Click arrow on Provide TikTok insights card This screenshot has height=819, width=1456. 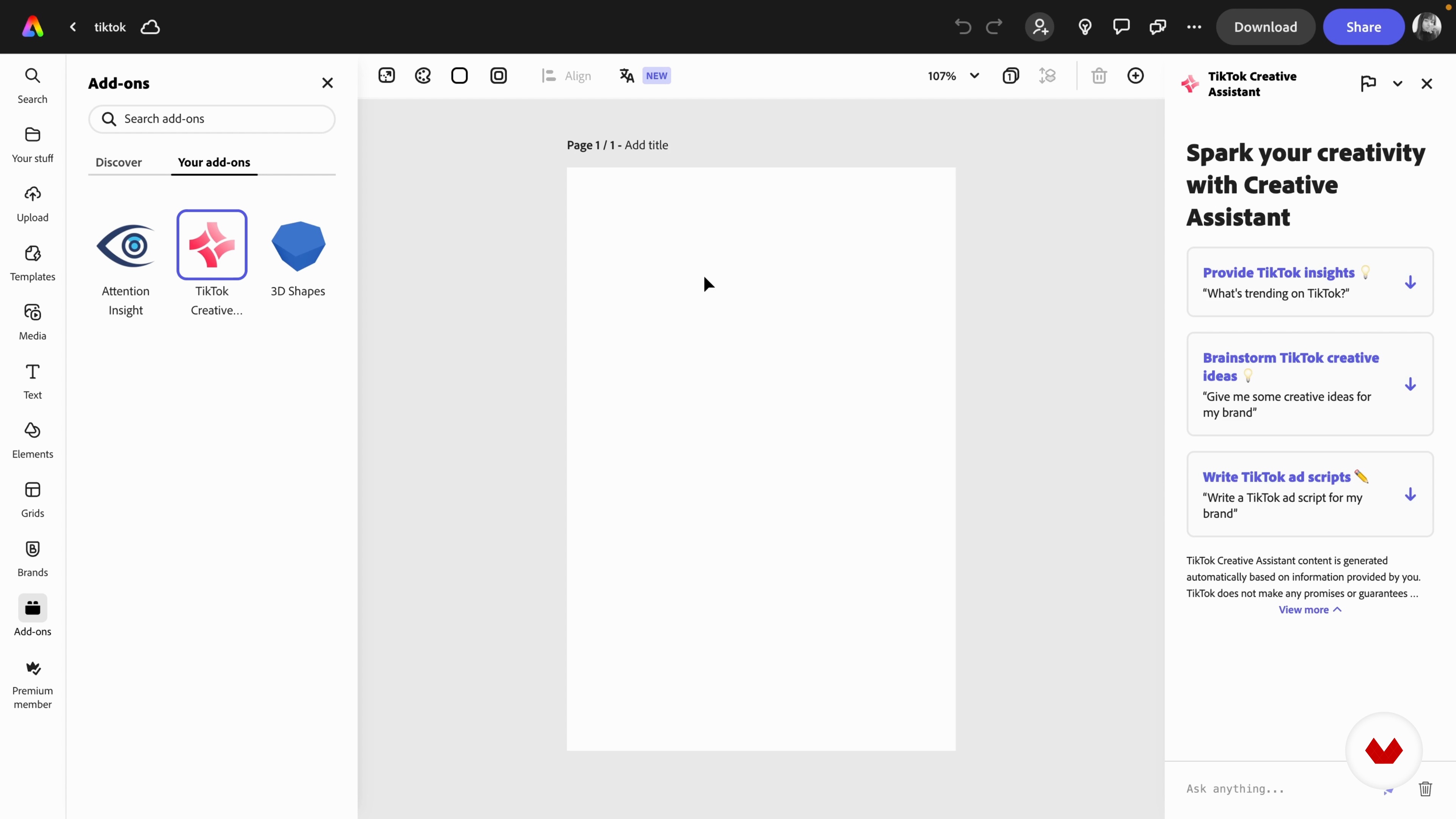click(x=1410, y=282)
